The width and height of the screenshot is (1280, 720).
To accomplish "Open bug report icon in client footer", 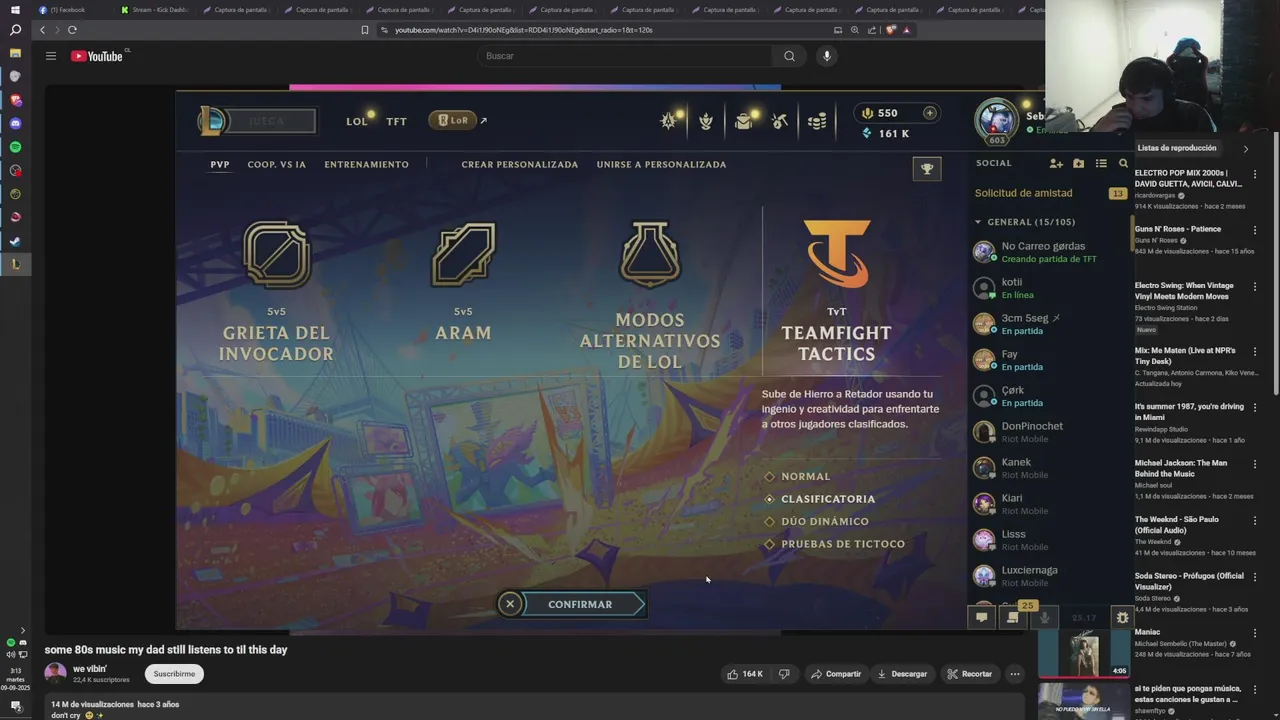I will tap(1122, 618).
